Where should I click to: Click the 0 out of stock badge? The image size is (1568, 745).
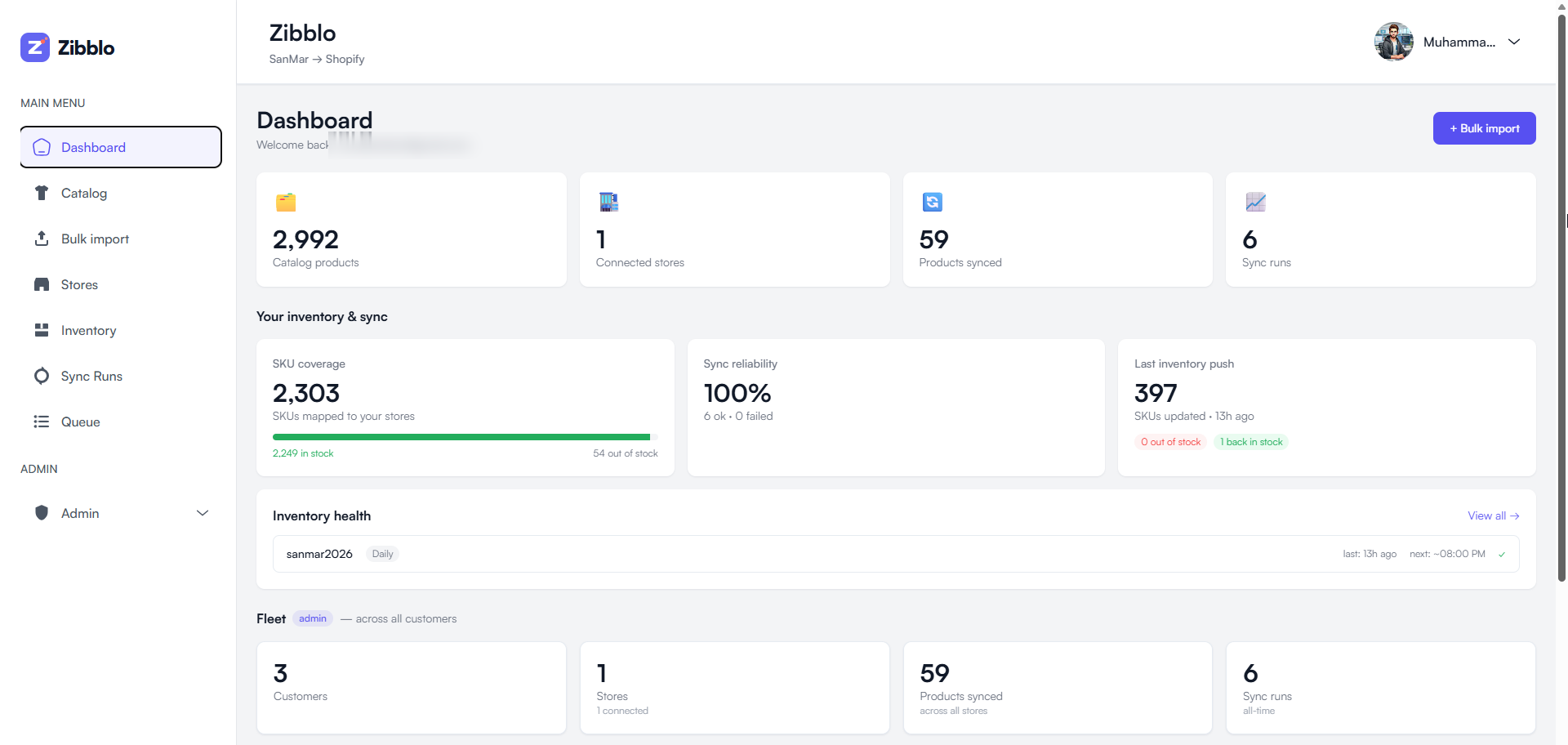(x=1170, y=442)
